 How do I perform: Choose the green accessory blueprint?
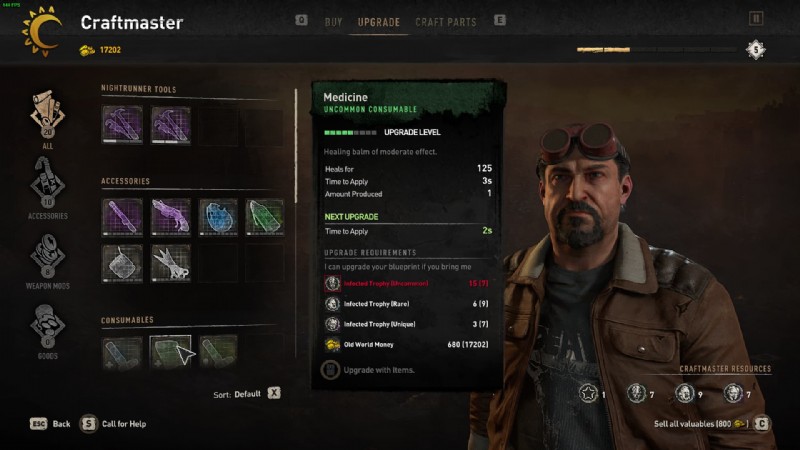[x=265, y=217]
